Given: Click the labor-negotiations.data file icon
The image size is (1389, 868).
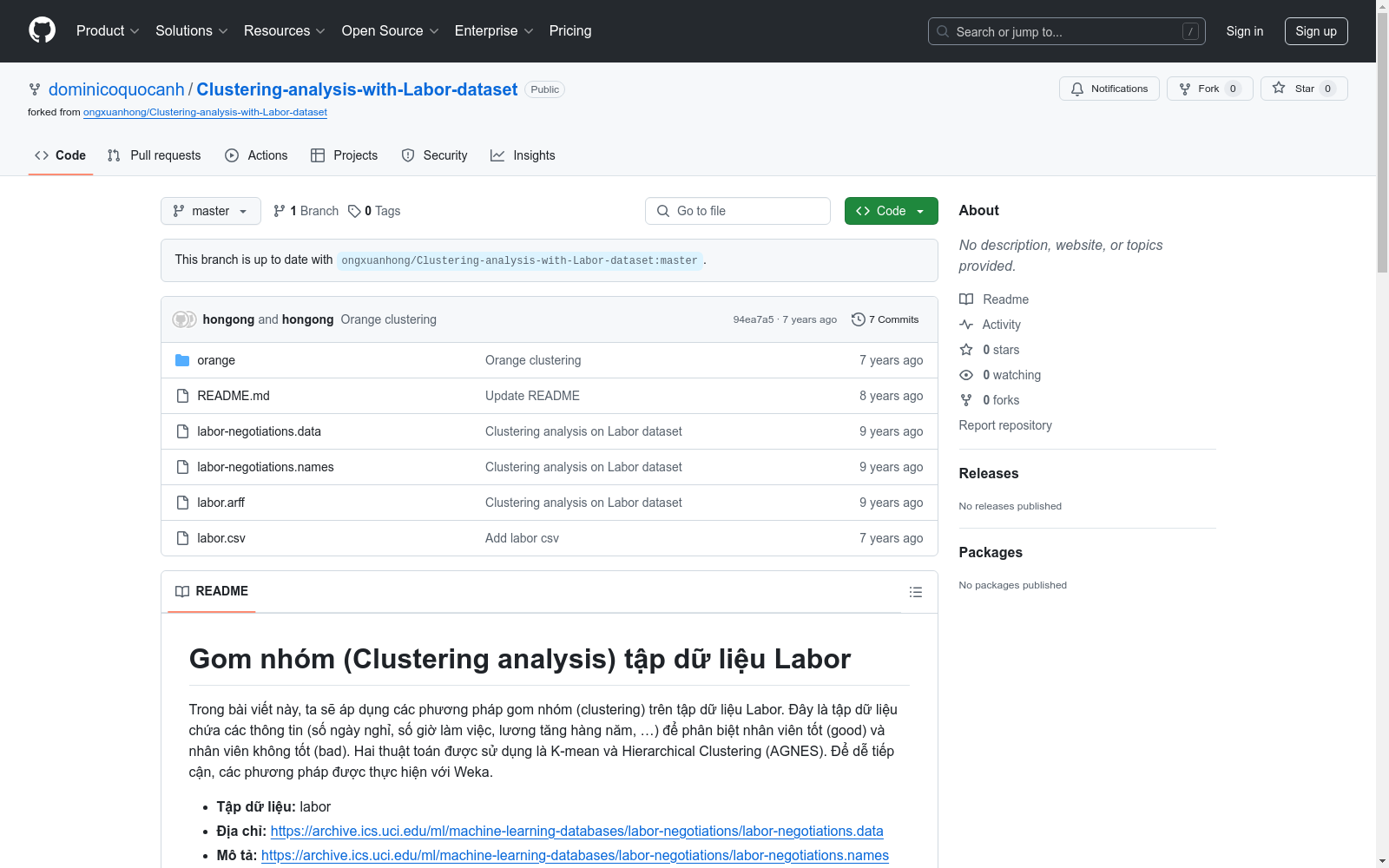Looking at the screenshot, I should point(182,431).
